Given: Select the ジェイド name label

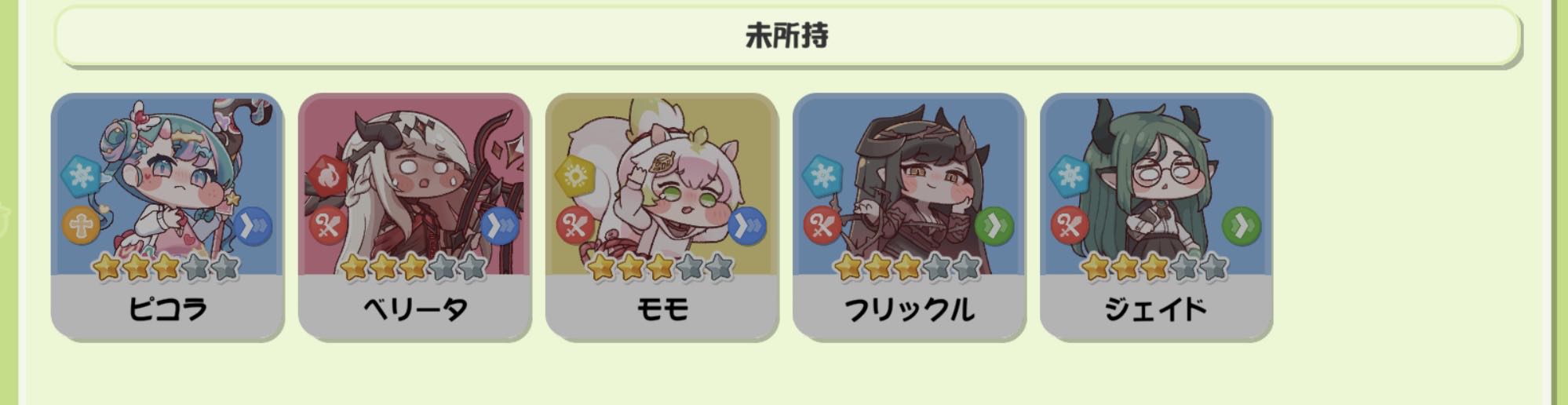Looking at the screenshot, I should [1156, 309].
